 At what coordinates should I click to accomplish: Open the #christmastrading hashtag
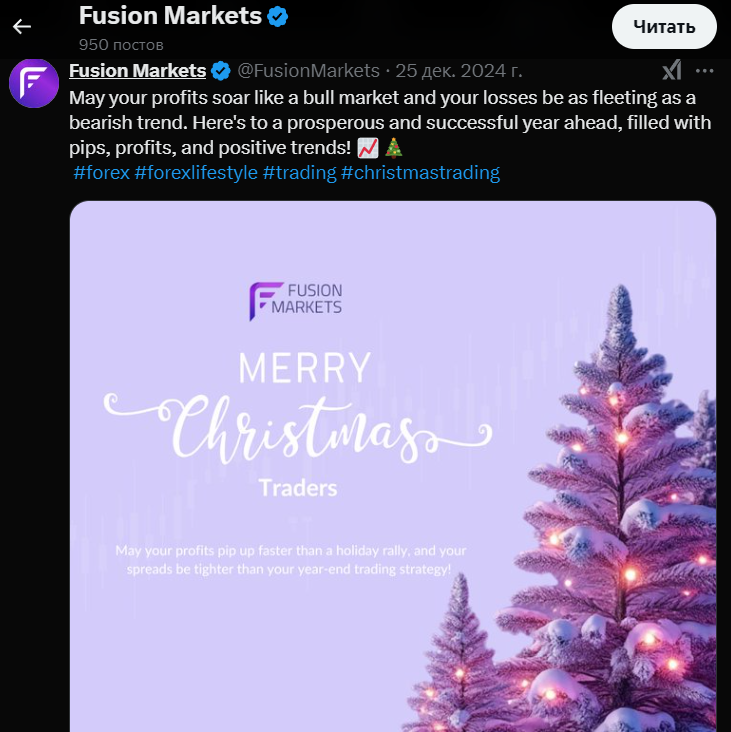420,173
